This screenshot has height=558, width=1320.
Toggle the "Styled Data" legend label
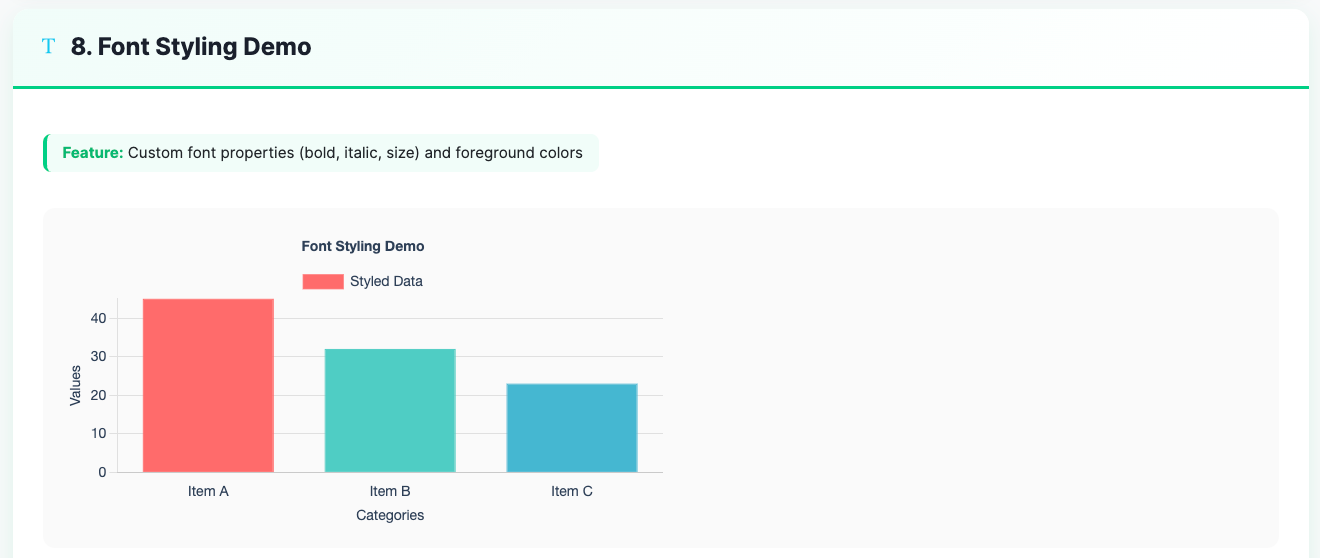pyautogui.click(x=386, y=281)
